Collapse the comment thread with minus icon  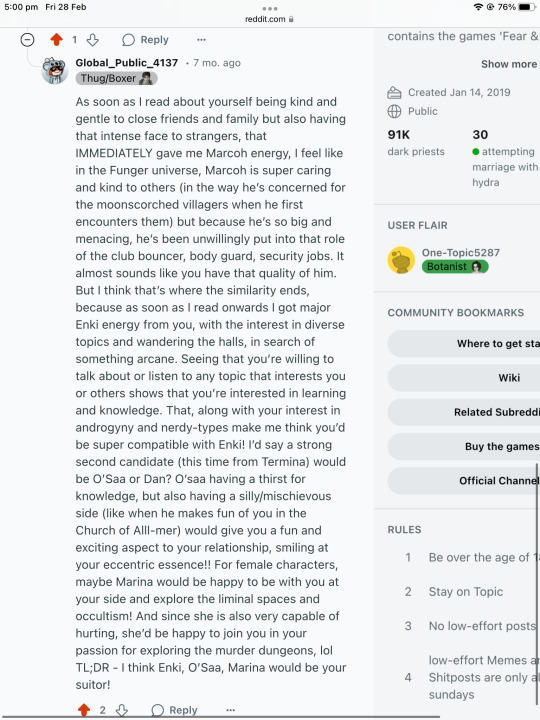point(28,40)
